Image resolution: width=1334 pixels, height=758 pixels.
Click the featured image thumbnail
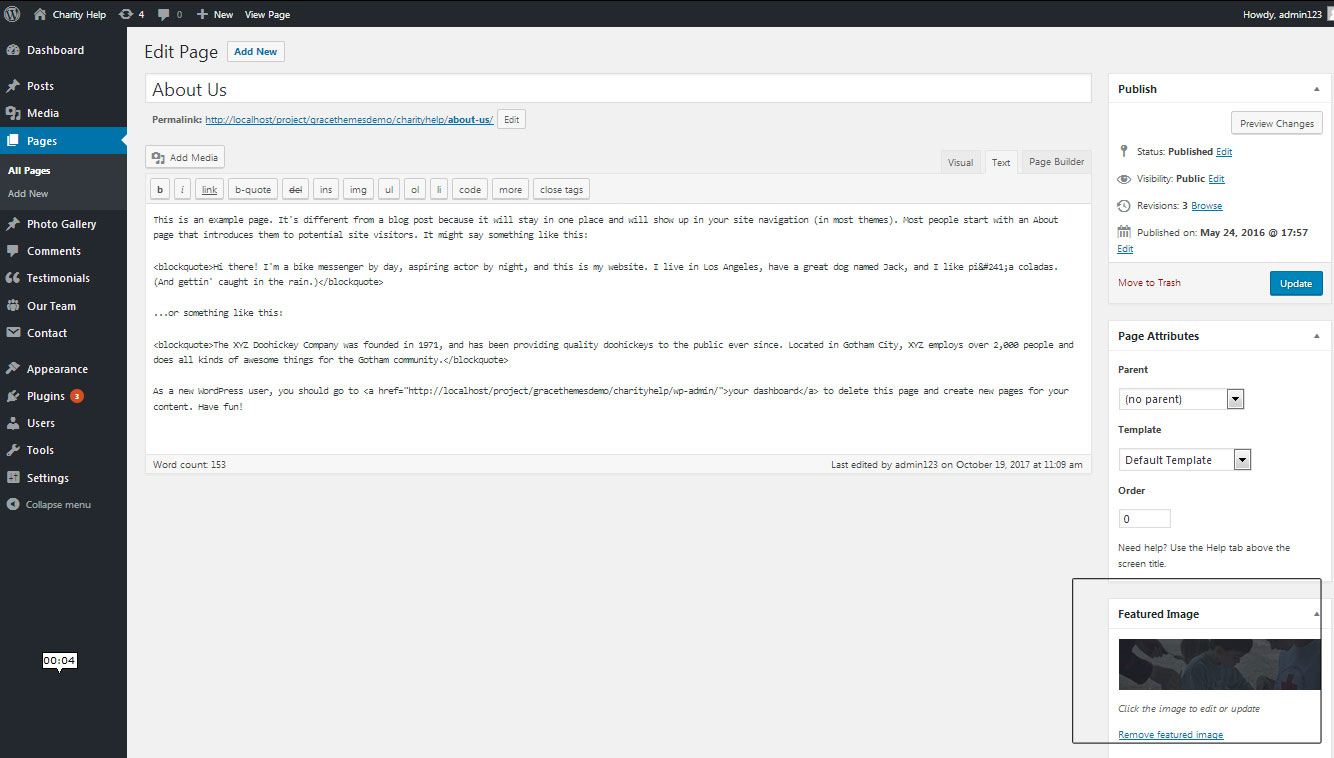pyautogui.click(x=1219, y=664)
